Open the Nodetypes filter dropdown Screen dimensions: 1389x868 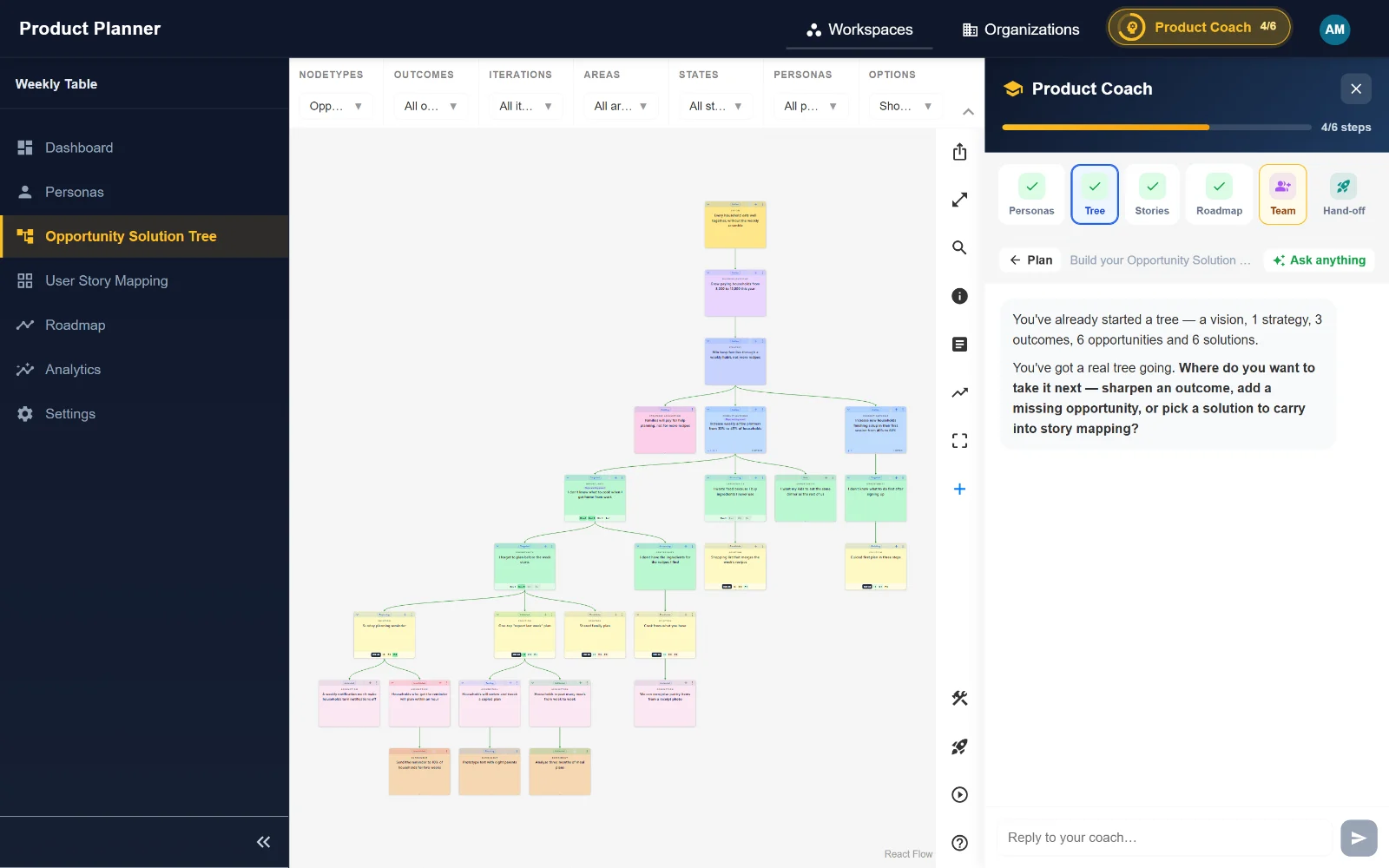(336, 106)
